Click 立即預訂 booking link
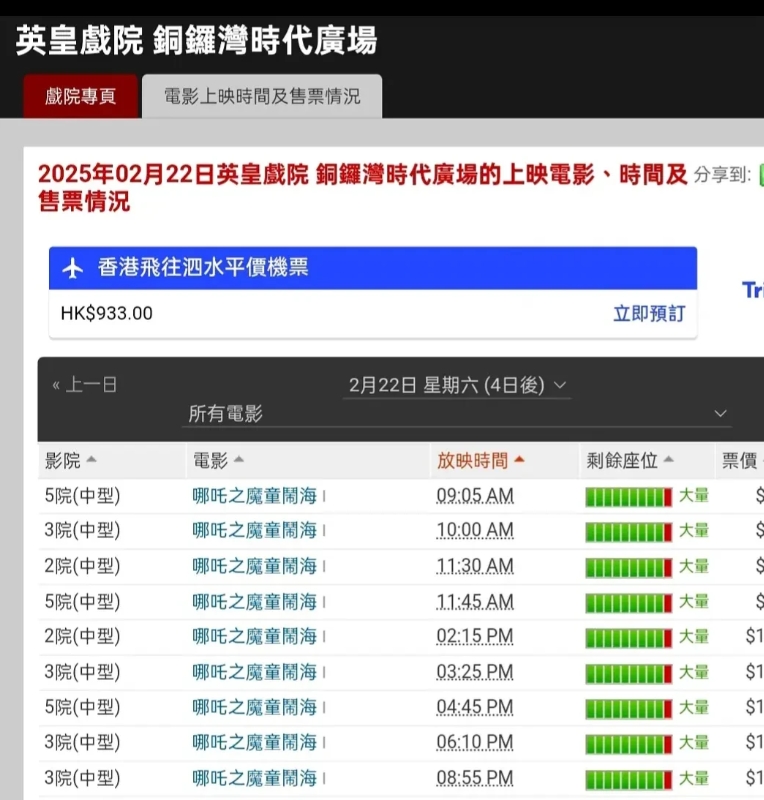764x800 pixels. (649, 313)
